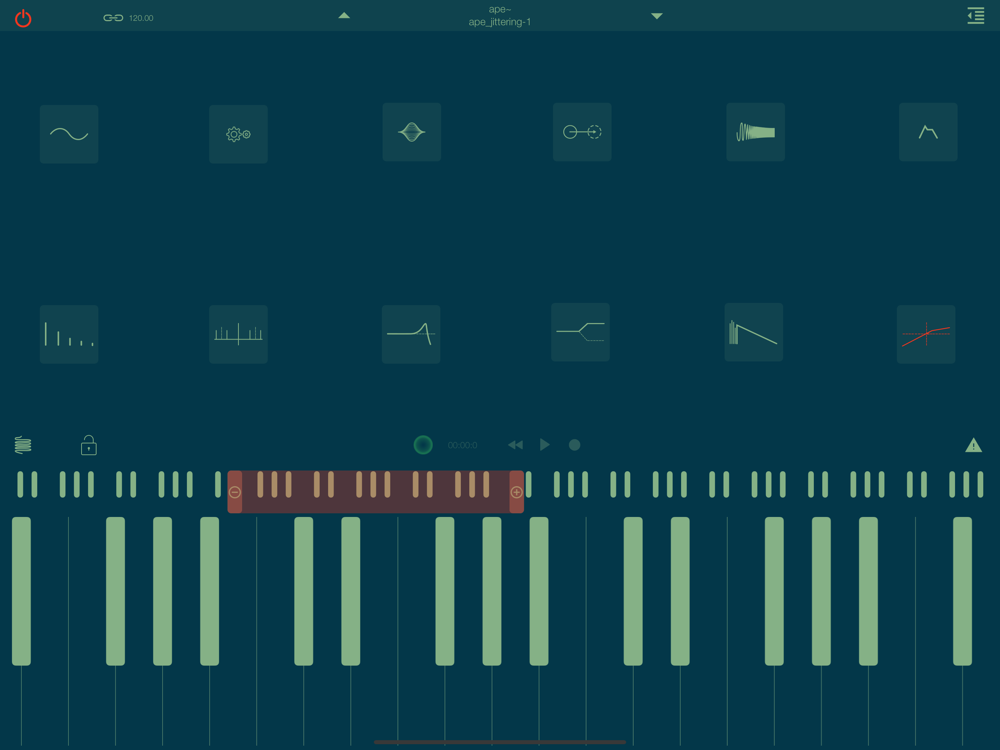Open the ape_jittering-1 preset name

pyautogui.click(x=499, y=22)
